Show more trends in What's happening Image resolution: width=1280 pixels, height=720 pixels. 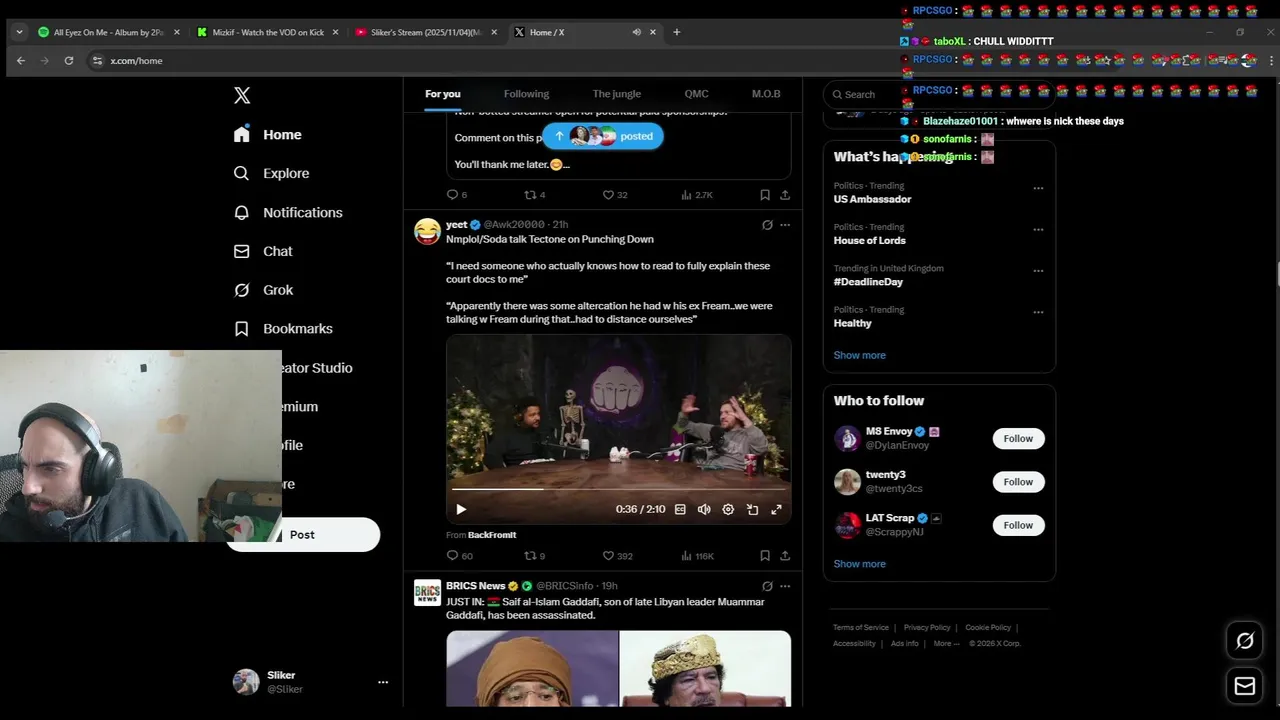[x=859, y=355]
